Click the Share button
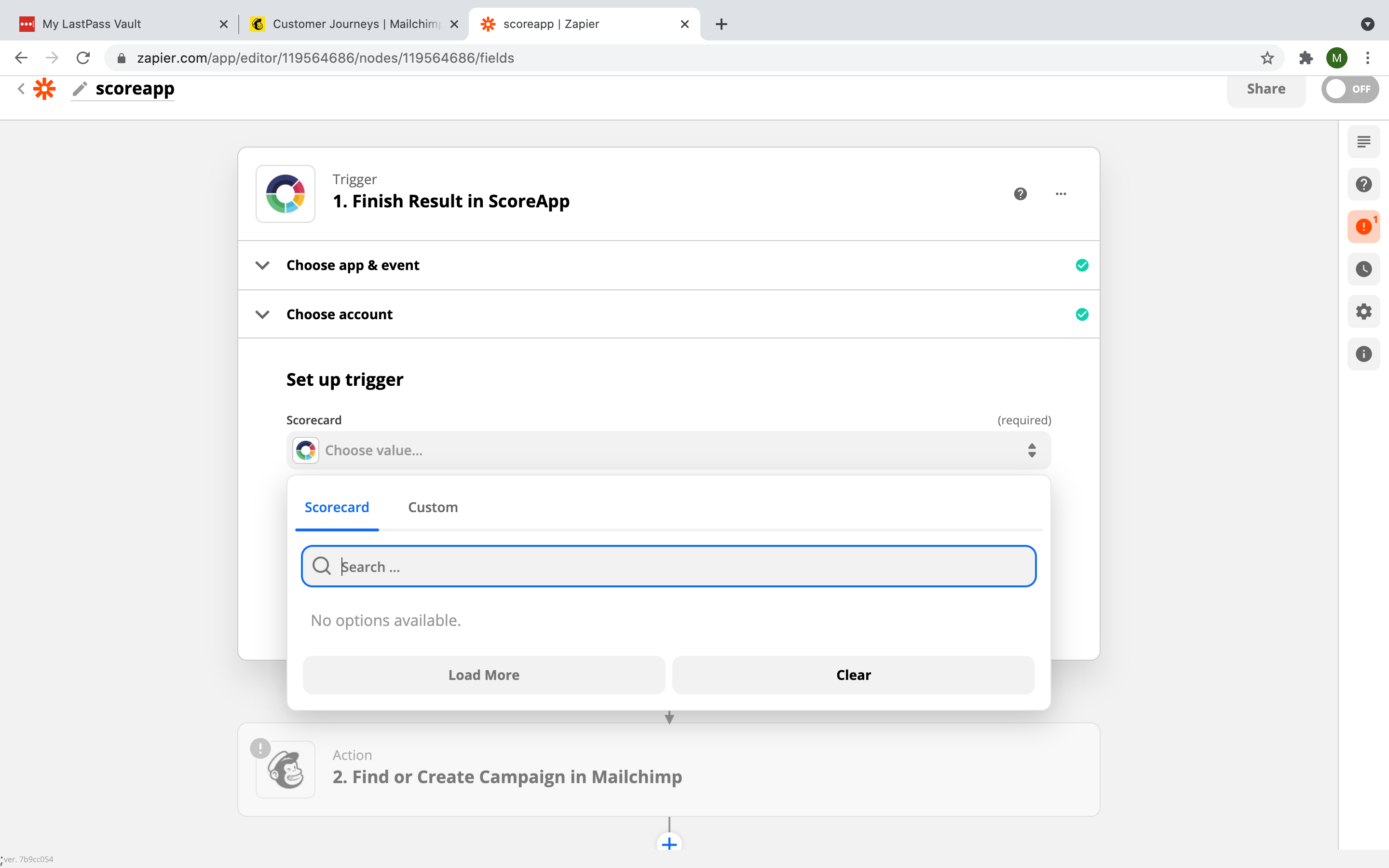This screenshot has height=868, width=1389. tap(1266, 89)
